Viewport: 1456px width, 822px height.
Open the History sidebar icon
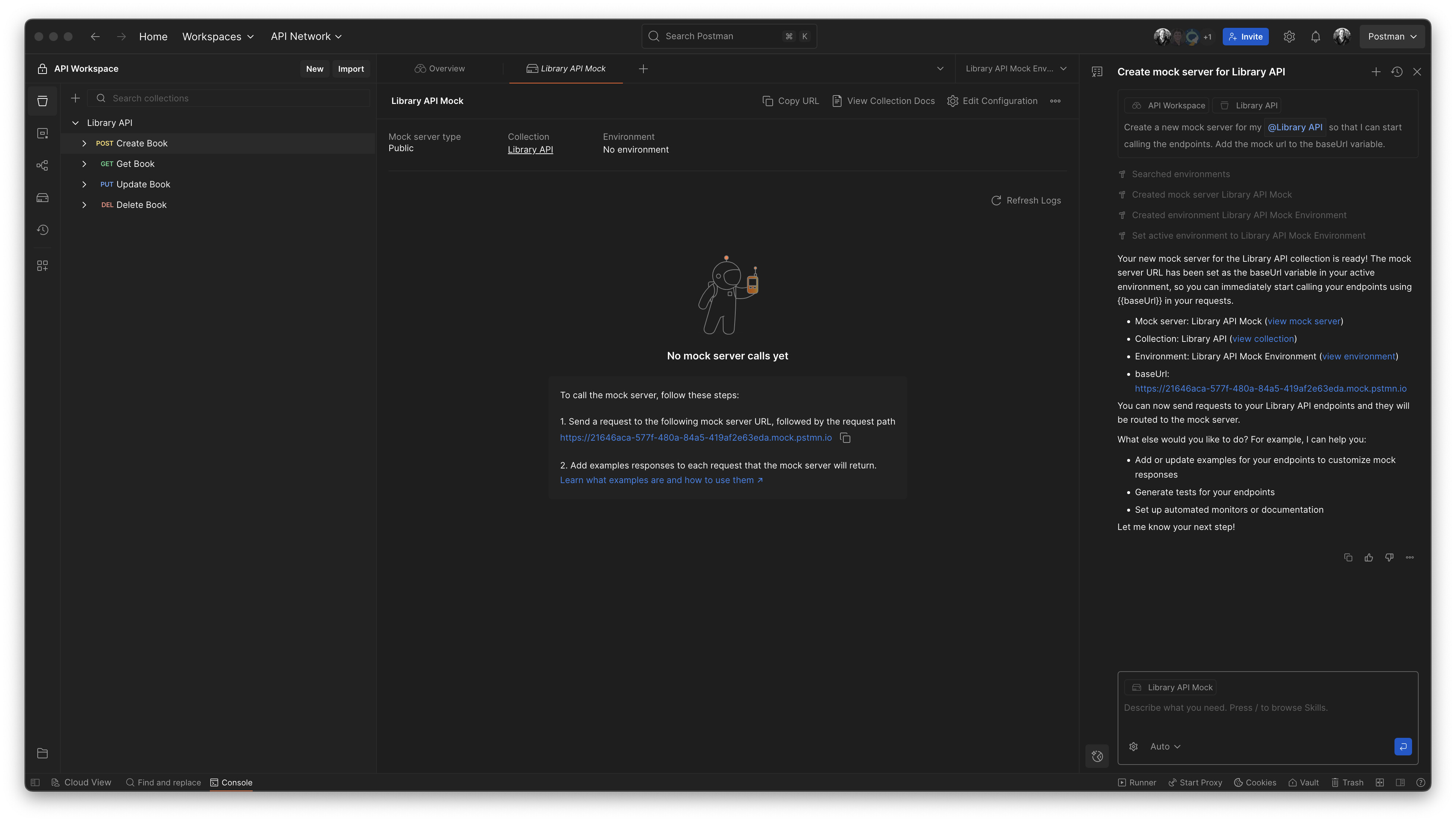[42, 230]
